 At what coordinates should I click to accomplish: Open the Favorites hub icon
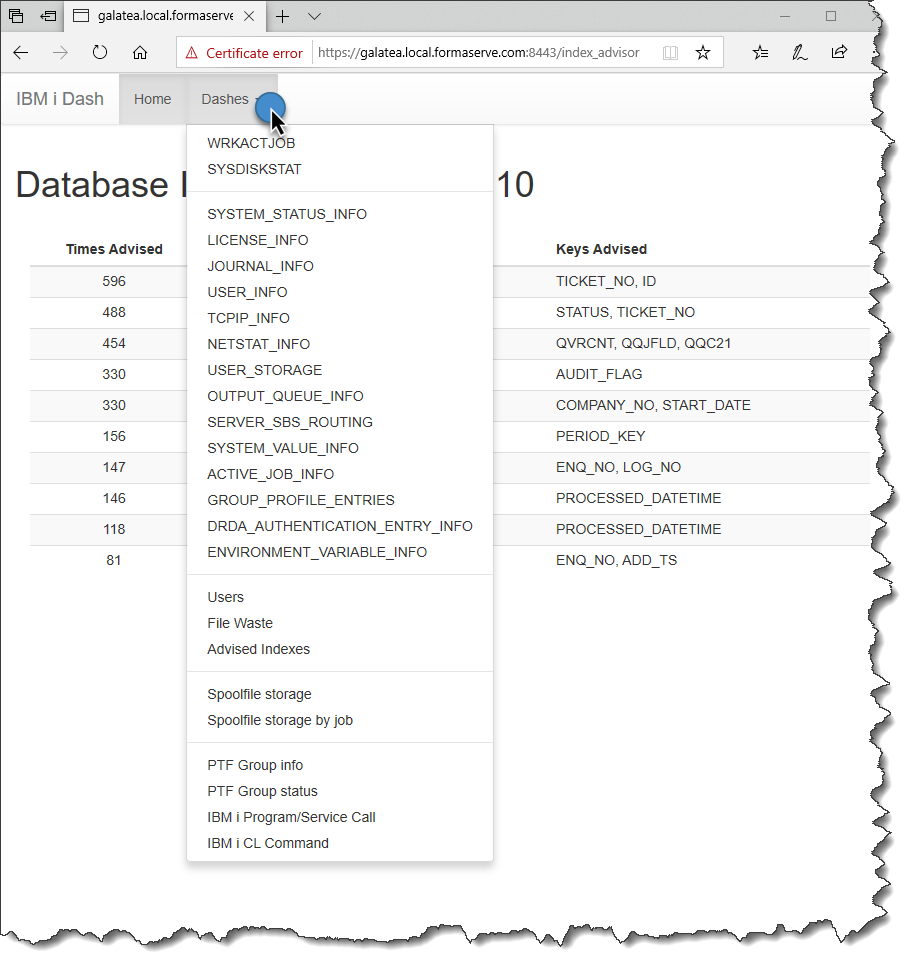coord(761,52)
